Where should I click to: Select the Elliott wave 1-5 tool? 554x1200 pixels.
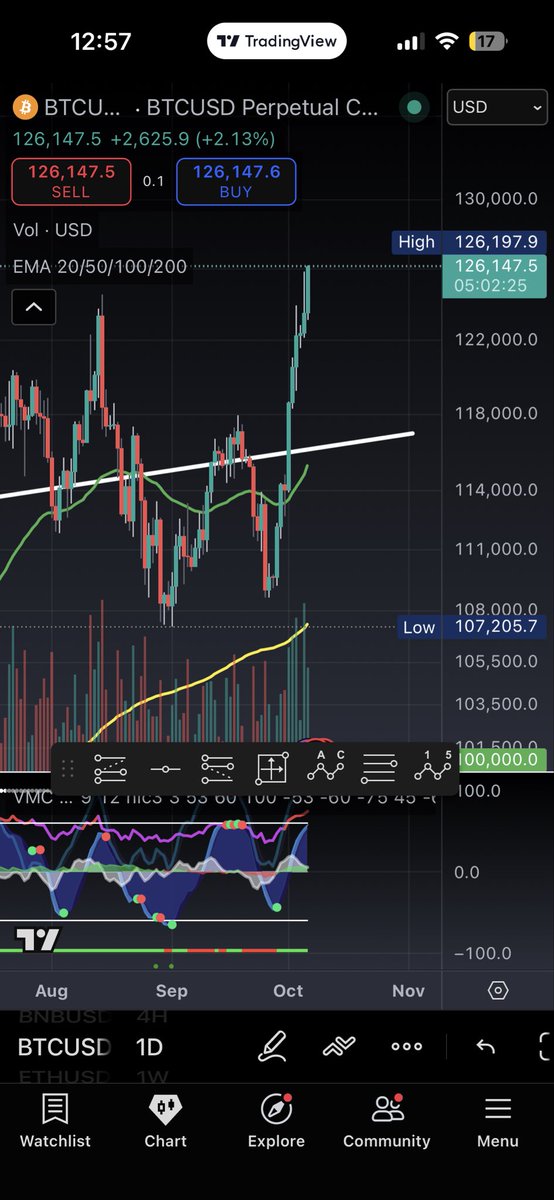tap(433, 766)
